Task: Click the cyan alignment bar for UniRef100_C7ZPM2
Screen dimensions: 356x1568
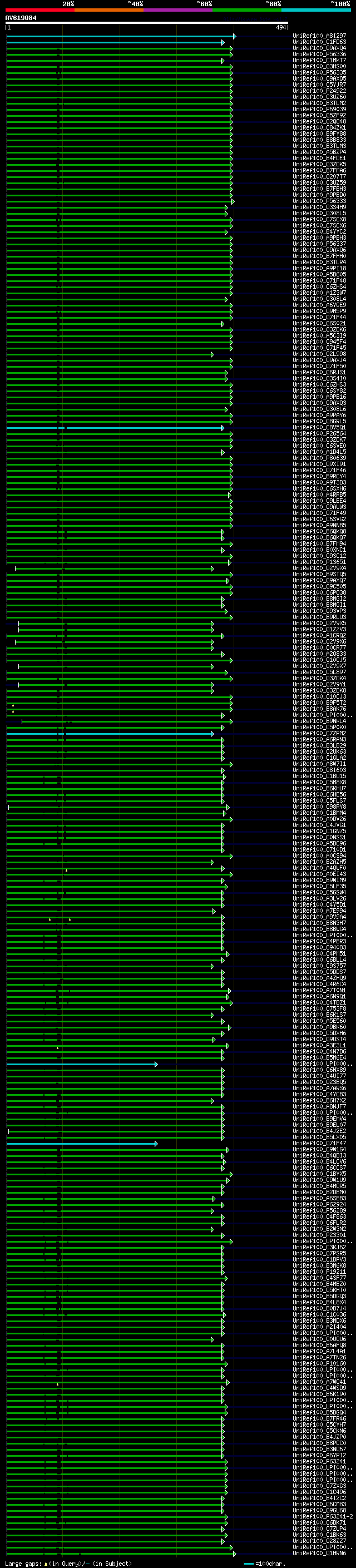Action: coord(110,734)
